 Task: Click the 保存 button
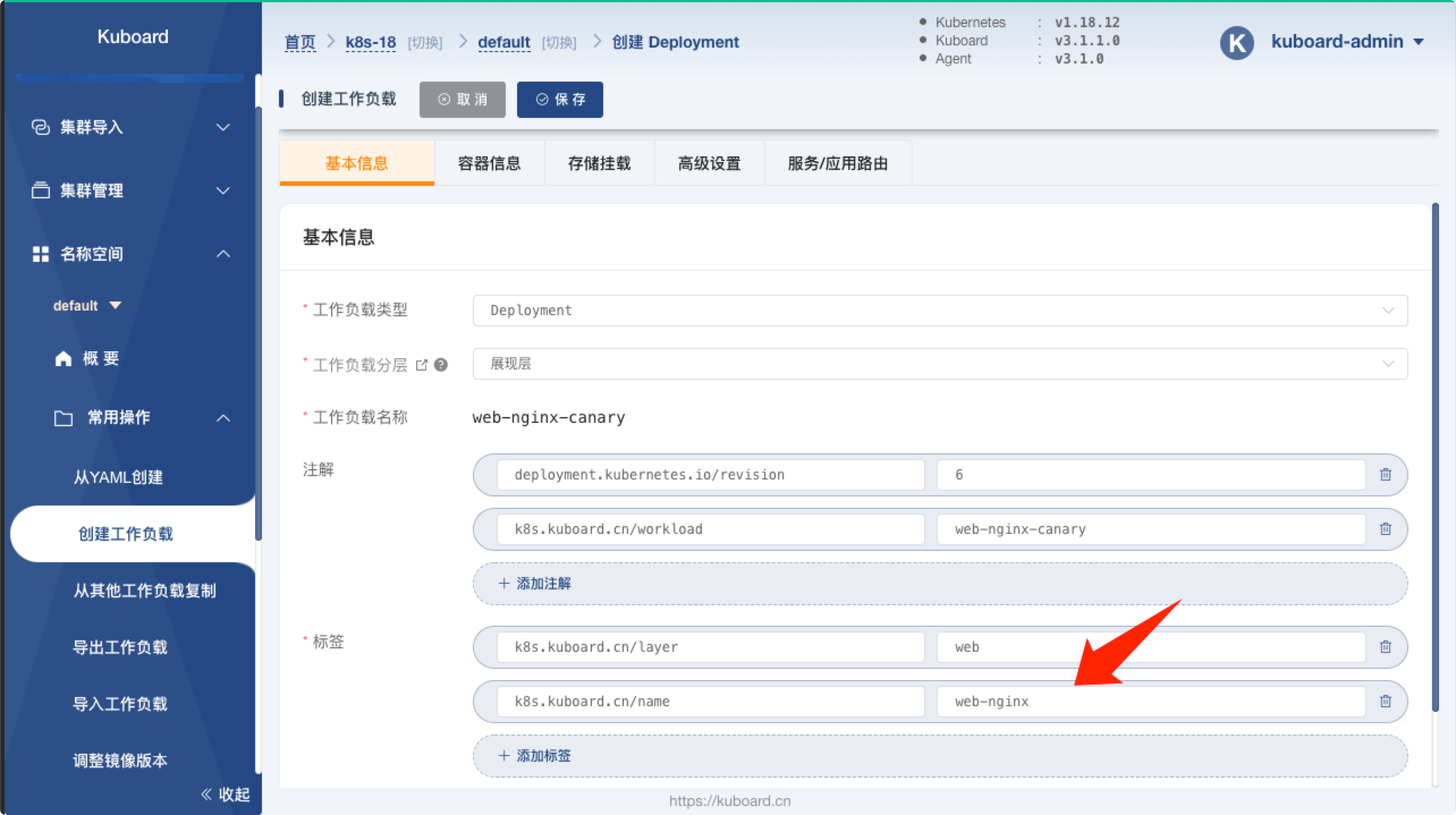click(x=560, y=100)
